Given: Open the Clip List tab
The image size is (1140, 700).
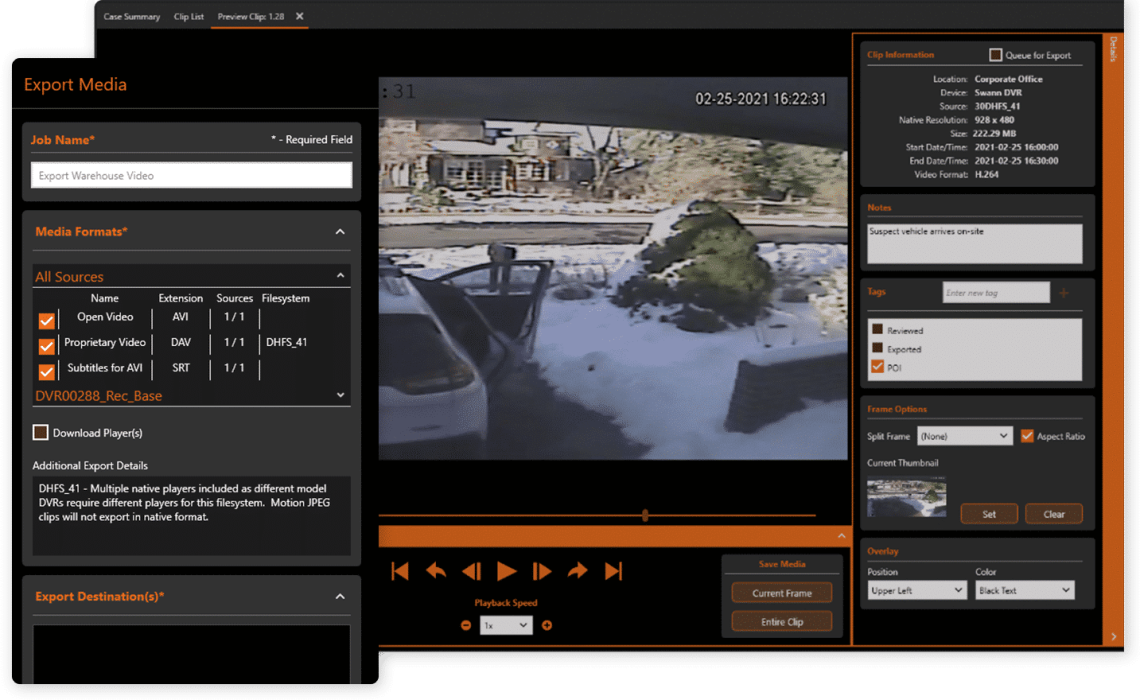Looking at the screenshot, I should (188, 16).
